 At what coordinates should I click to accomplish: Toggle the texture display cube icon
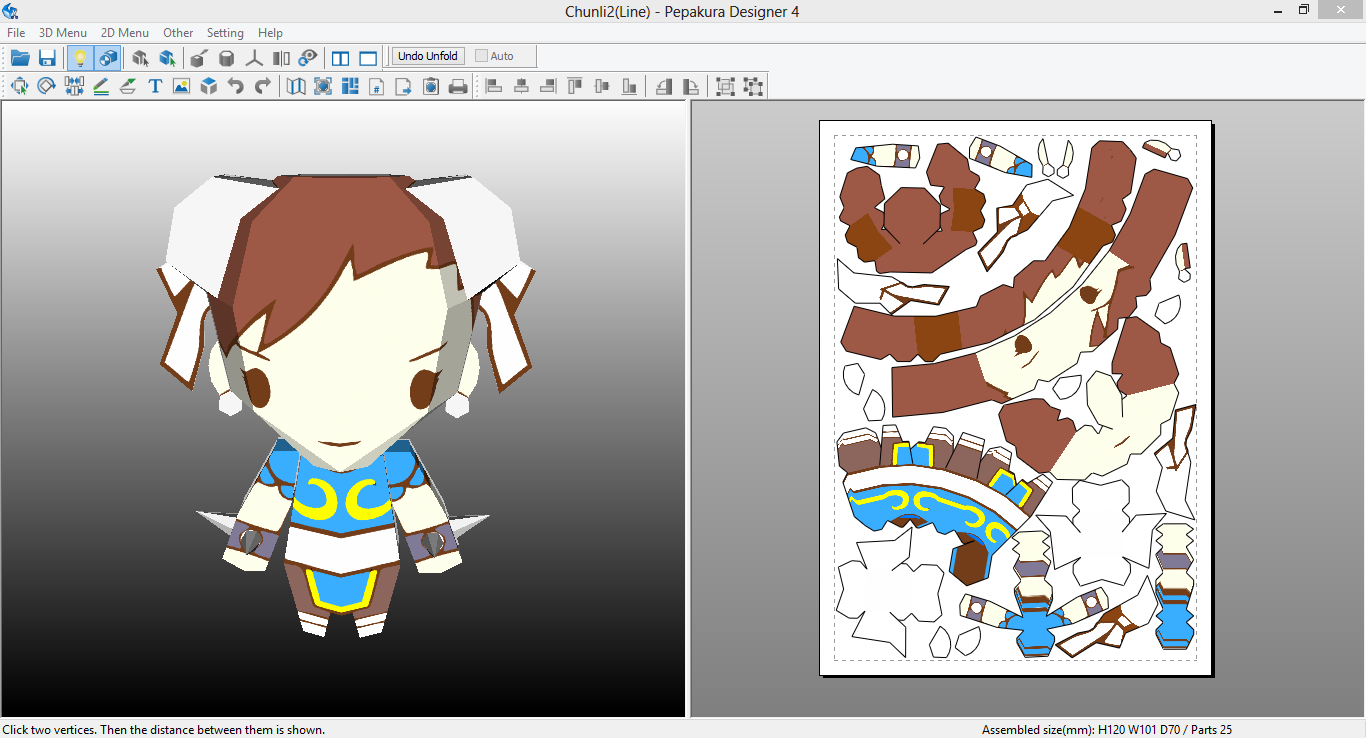click(x=107, y=57)
